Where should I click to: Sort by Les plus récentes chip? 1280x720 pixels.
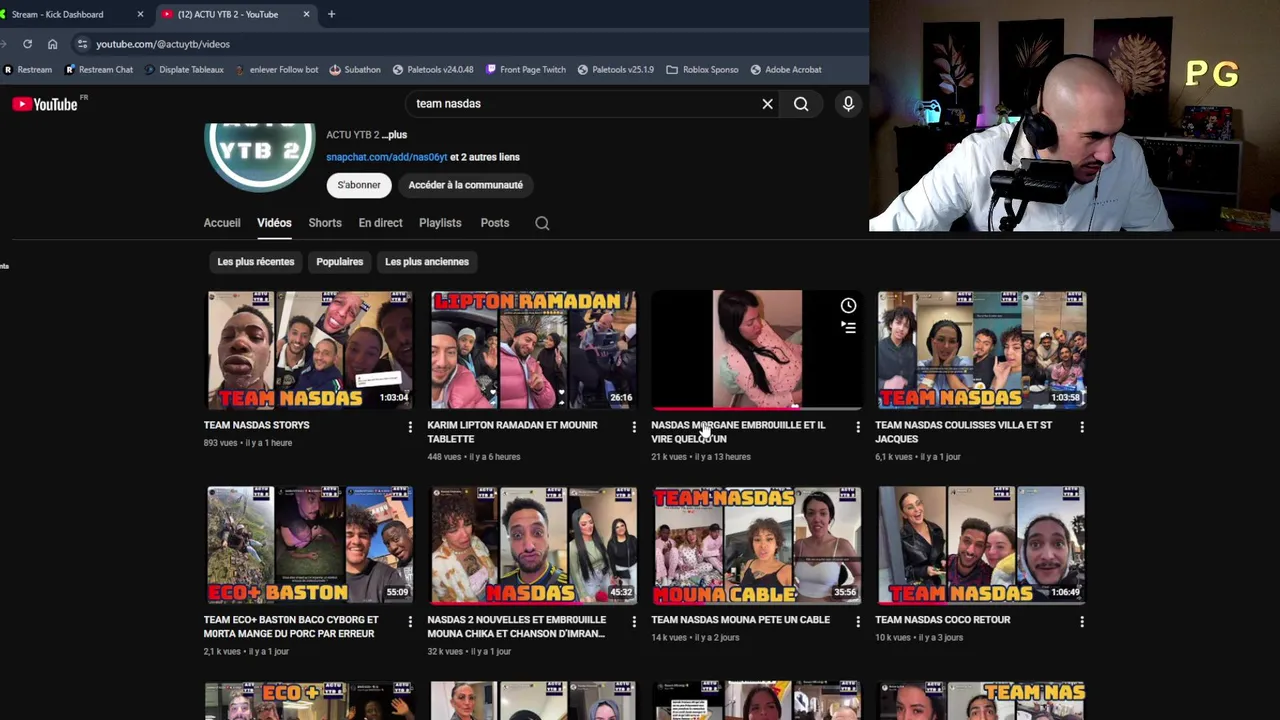click(256, 262)
